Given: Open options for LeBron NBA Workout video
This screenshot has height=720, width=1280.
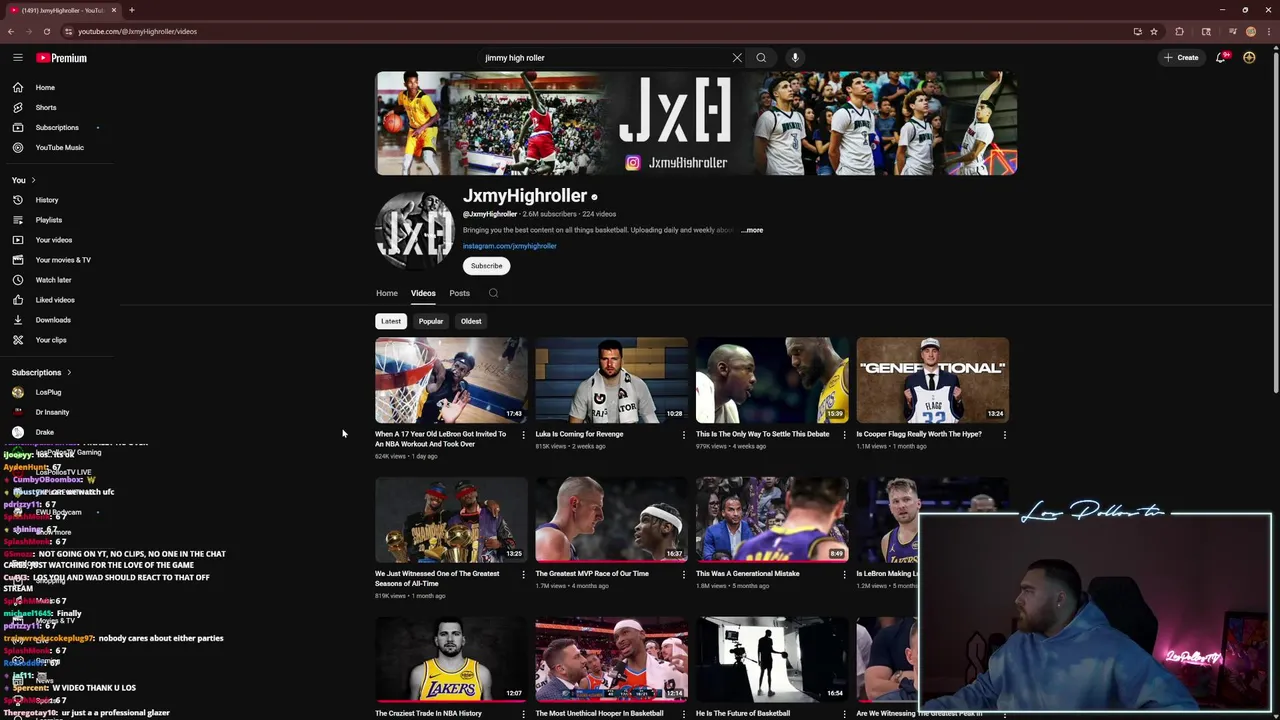Looking at the screenshot, I should [x=523, y=435].
